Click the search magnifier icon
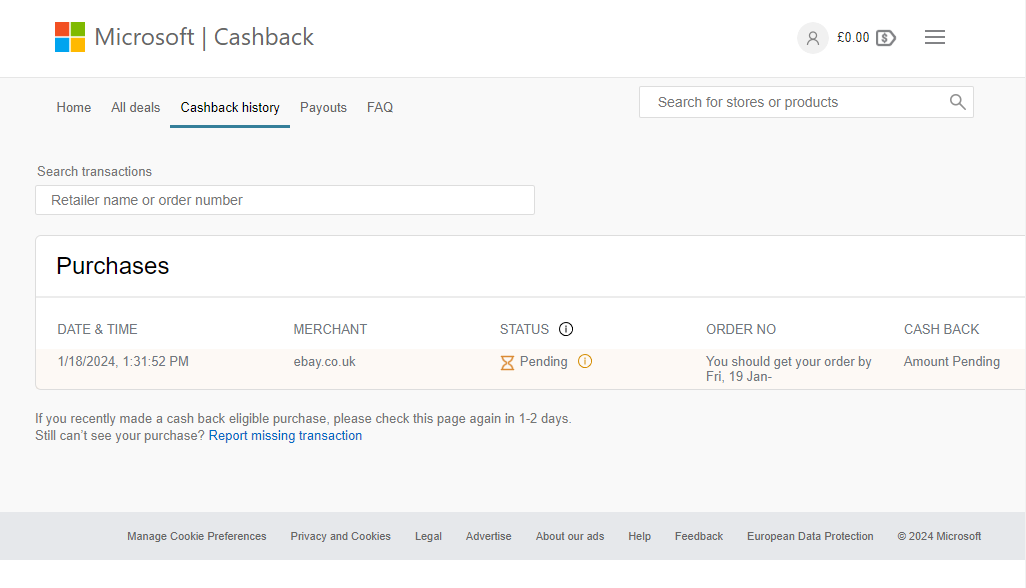Screen dimensions: 1026x588 click(957, 102)
